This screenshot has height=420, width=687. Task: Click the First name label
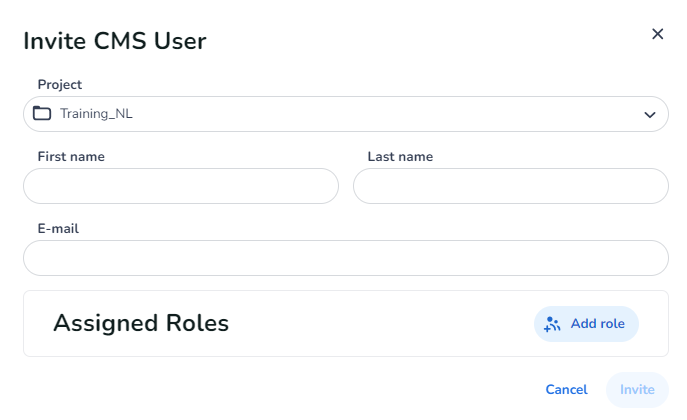pos(71,157)
